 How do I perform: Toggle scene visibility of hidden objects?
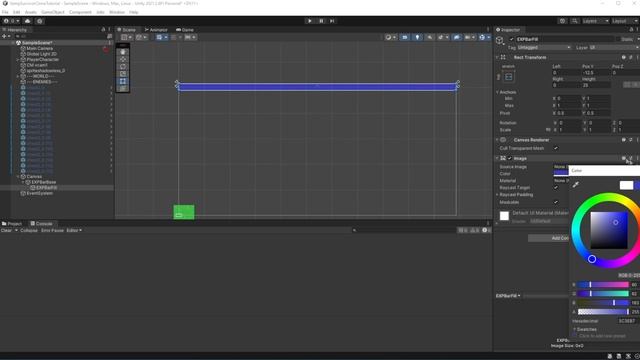456,37
